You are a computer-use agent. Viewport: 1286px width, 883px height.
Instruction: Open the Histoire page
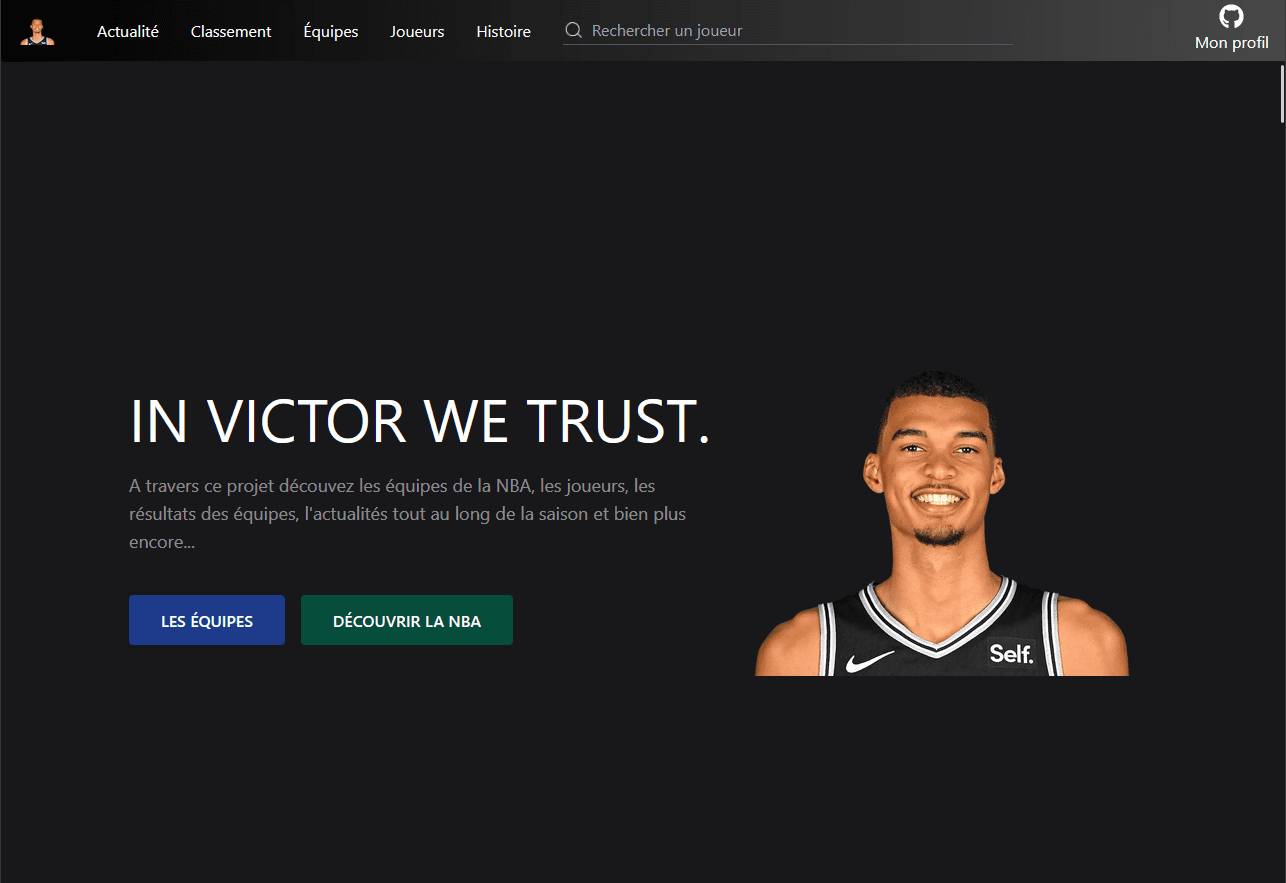[503, 31]
